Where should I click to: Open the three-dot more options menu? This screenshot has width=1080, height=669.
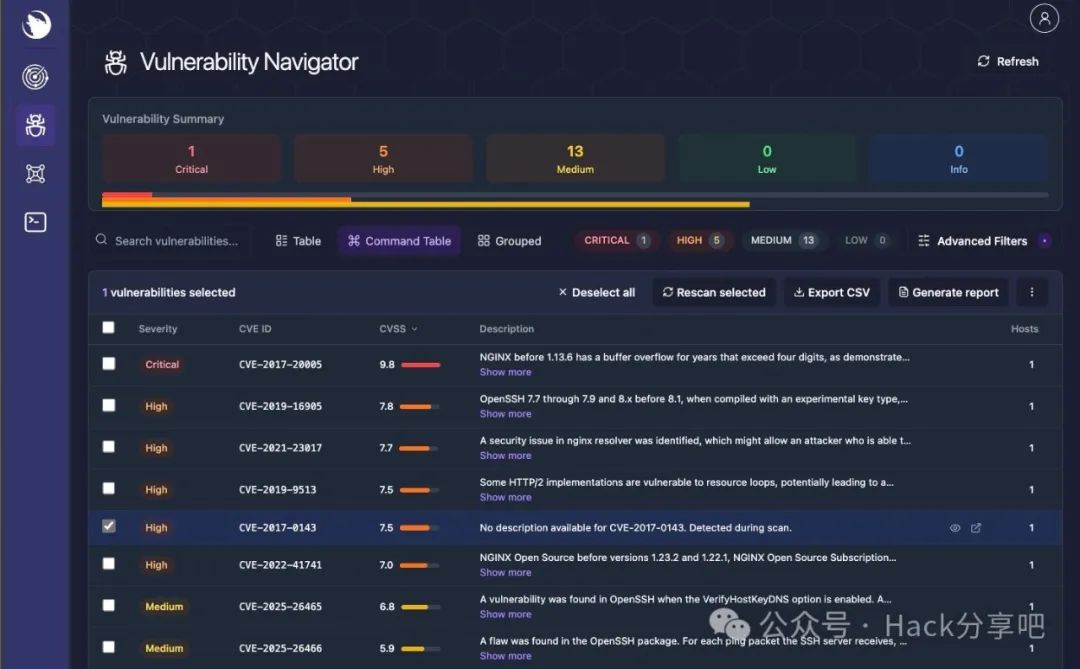pyautogui.click(x=1032, y=292)
